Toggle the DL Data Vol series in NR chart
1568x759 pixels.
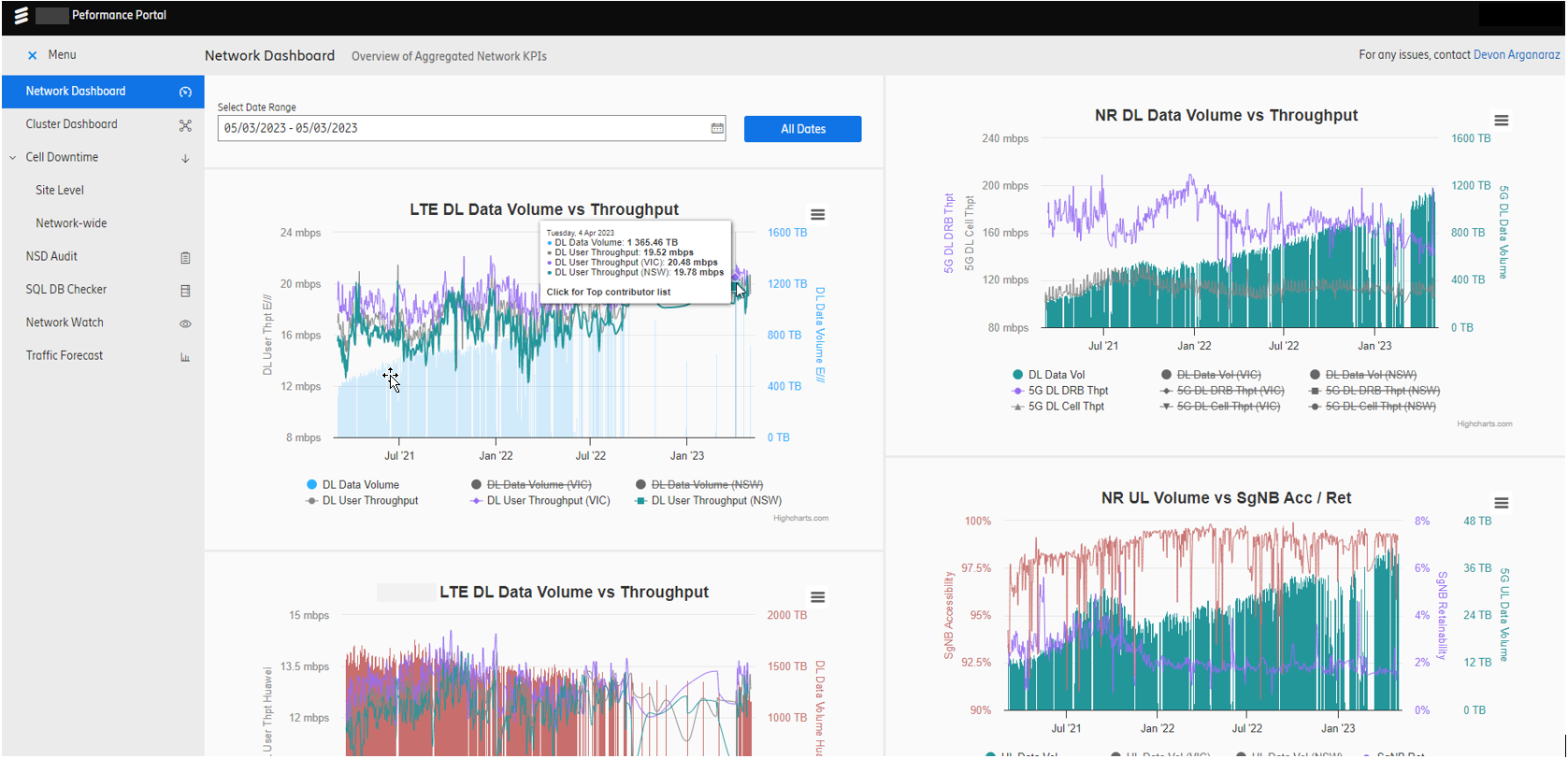[x=1048, y=375]
